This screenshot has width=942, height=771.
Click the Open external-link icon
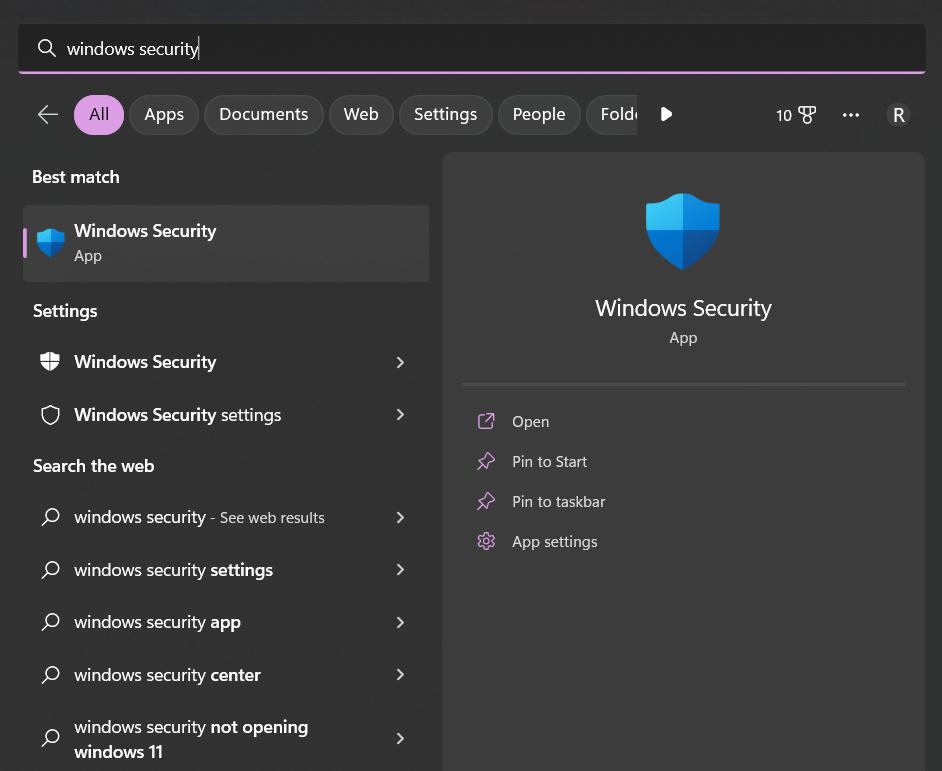[486, 422]
